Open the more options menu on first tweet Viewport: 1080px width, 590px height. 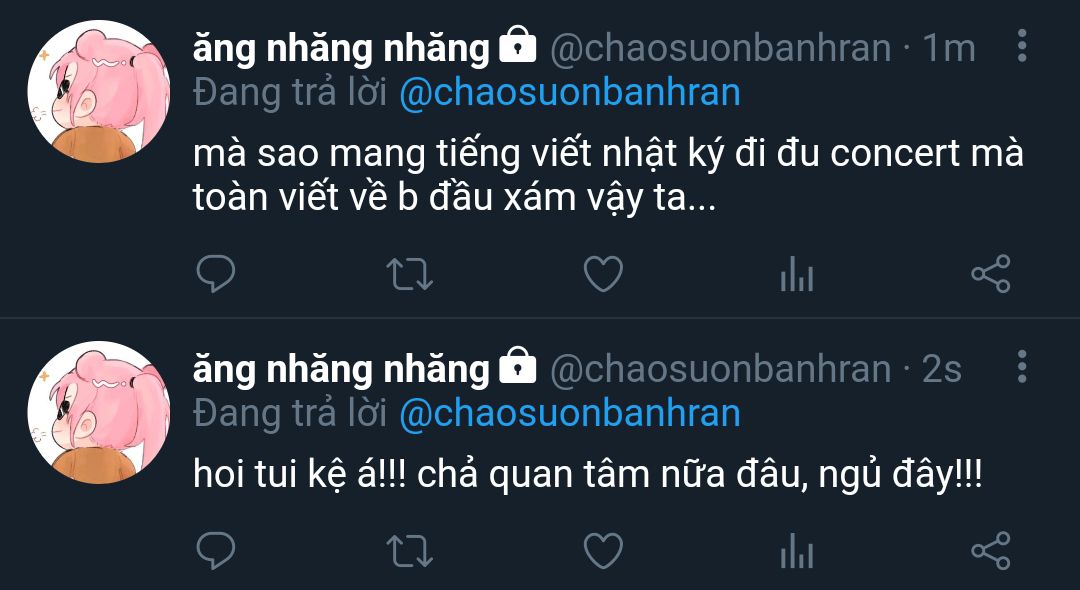click(1022, 45)
